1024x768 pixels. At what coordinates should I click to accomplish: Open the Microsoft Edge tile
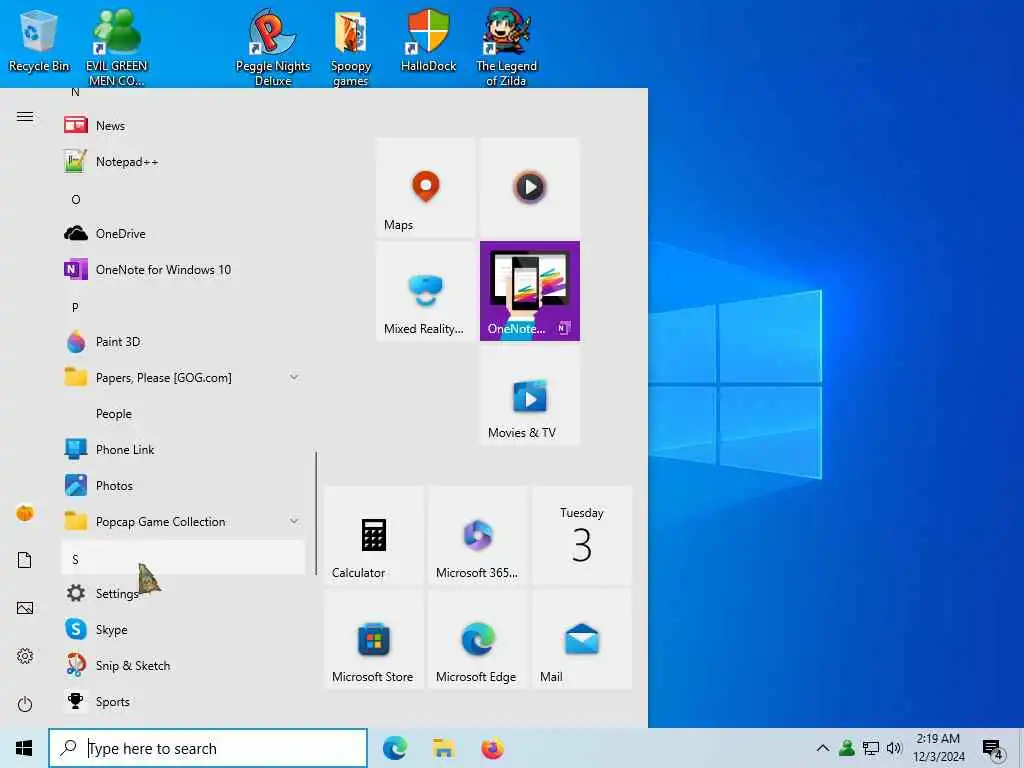[x=478, y=639]
